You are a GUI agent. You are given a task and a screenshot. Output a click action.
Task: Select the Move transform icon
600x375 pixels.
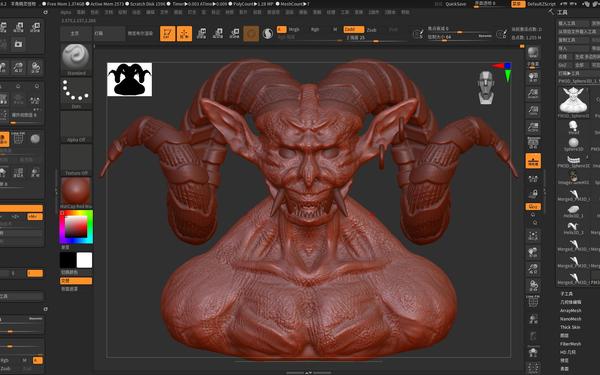point(201,33)
